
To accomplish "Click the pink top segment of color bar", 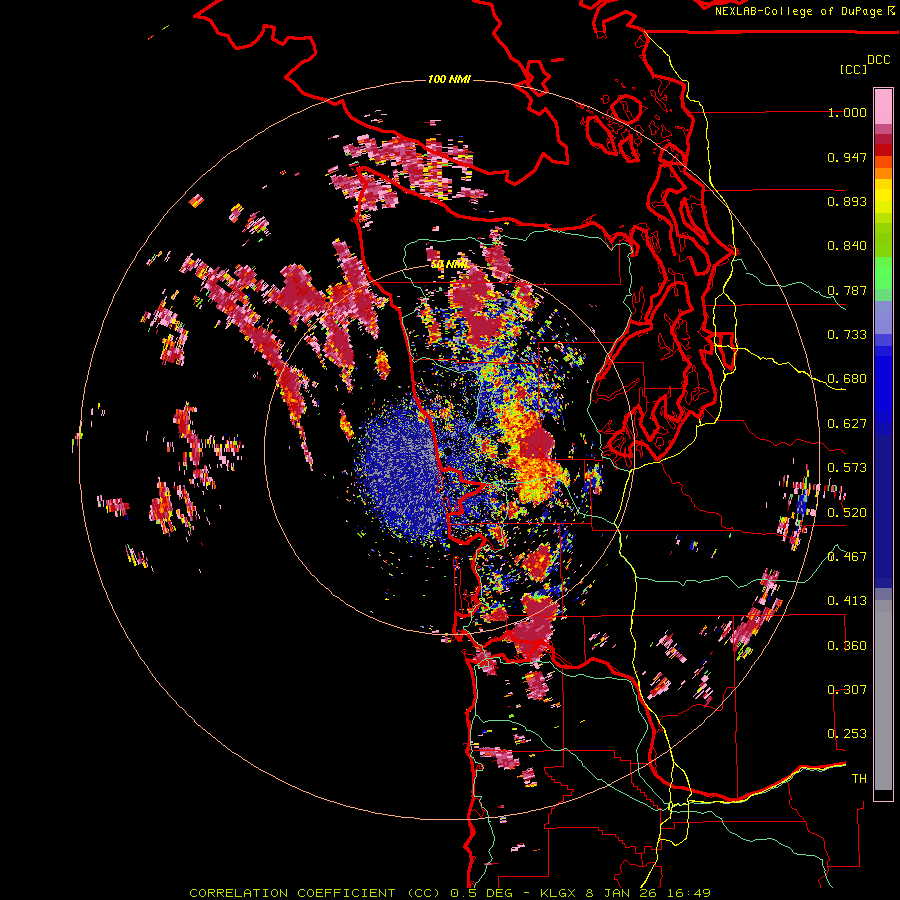I will pyautogui.click(x=883, y=107).
